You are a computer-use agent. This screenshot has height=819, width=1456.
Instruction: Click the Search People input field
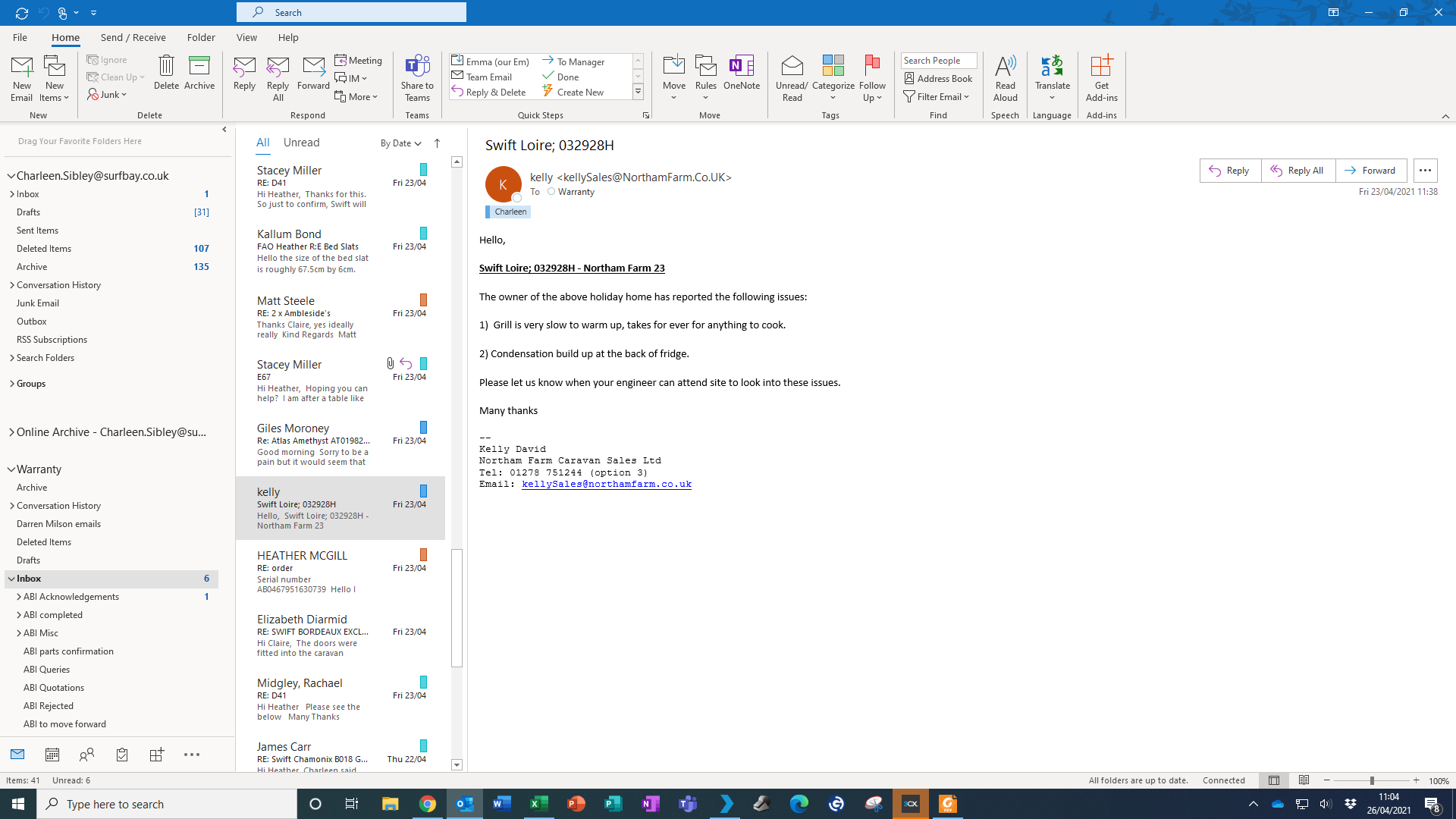[938, 61]
